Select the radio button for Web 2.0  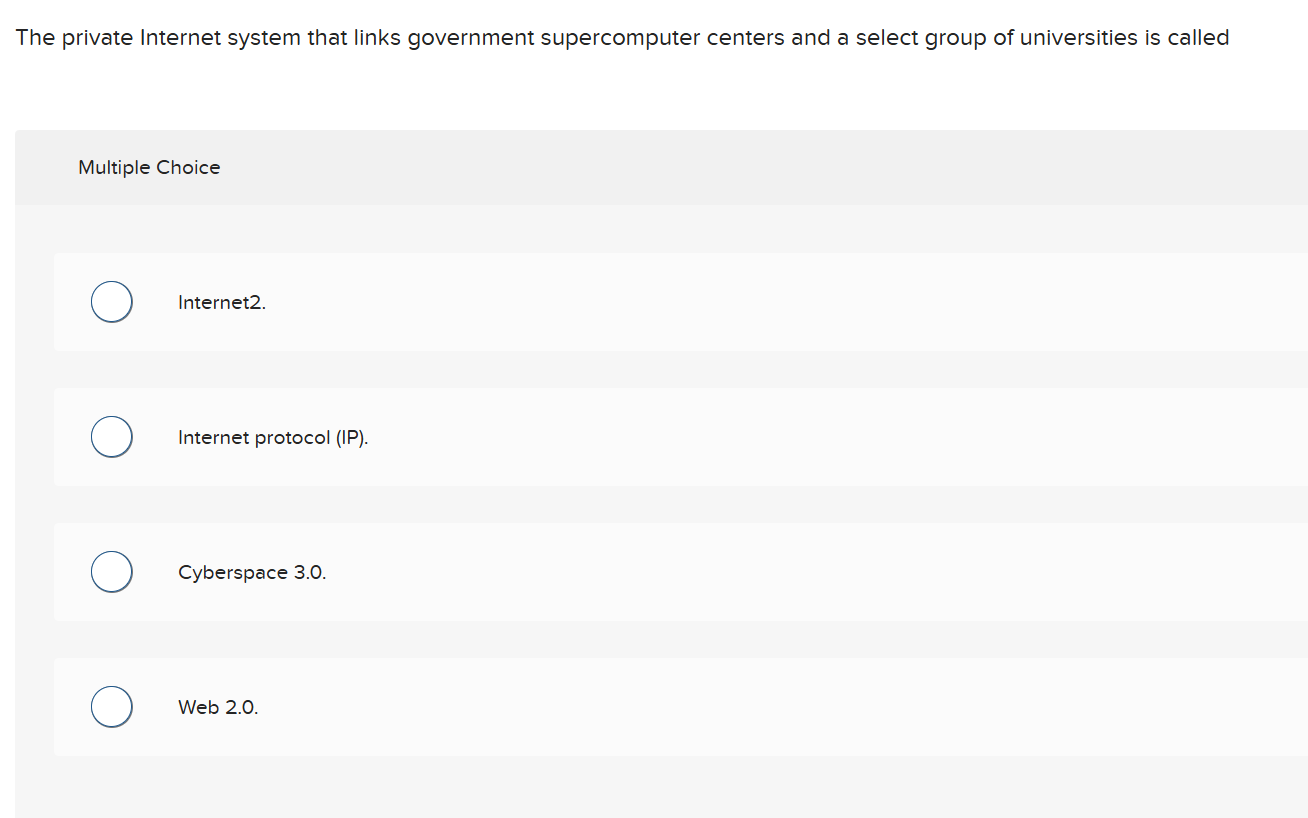point(111,706)
